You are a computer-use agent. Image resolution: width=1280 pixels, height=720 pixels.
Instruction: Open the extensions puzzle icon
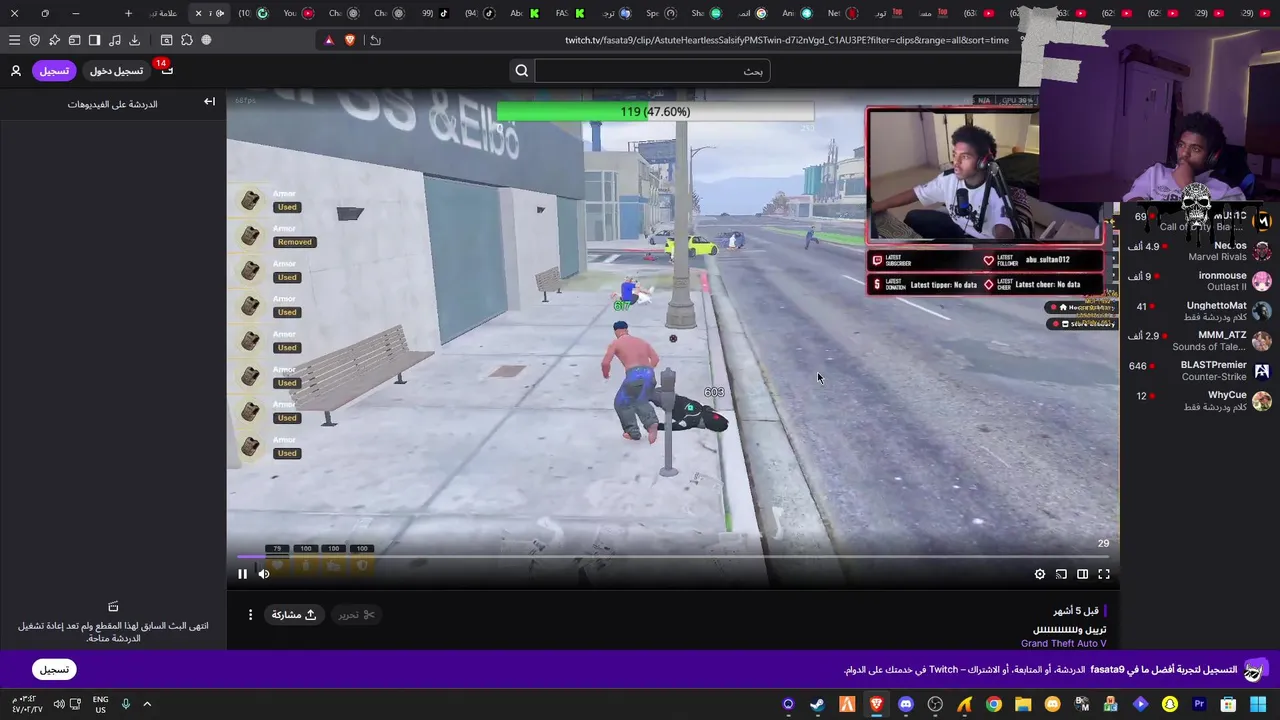(186, 40)
